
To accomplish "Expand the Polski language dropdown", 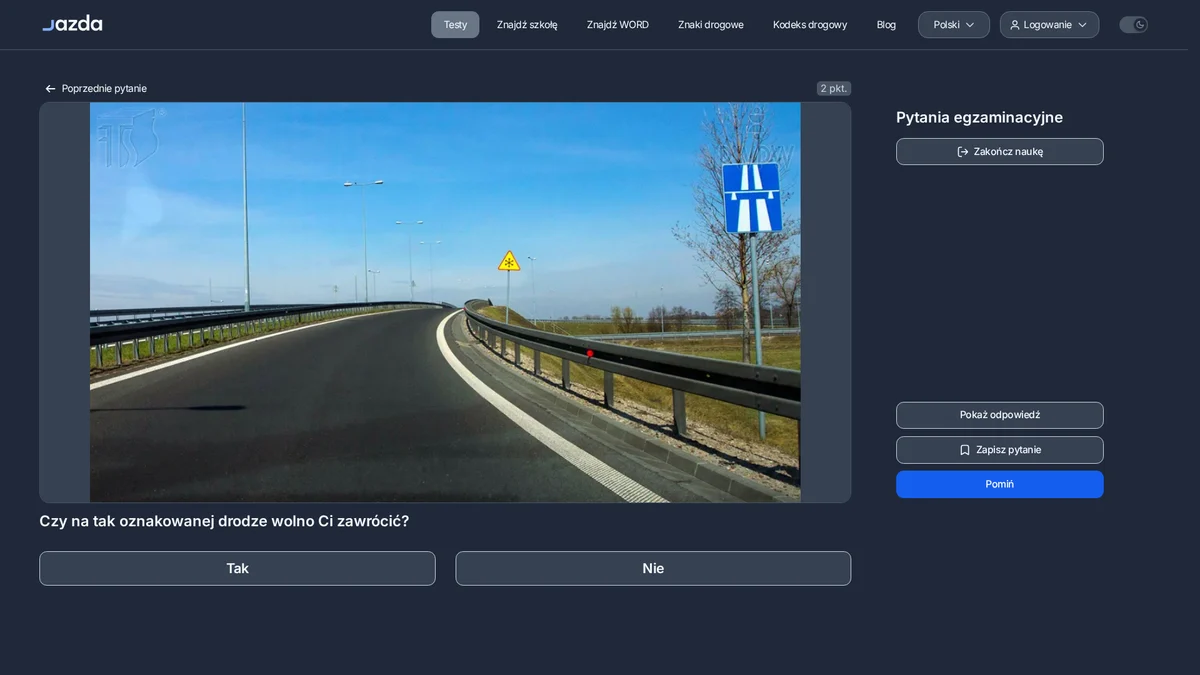I will pyautogui.click(x=954, y=25).
